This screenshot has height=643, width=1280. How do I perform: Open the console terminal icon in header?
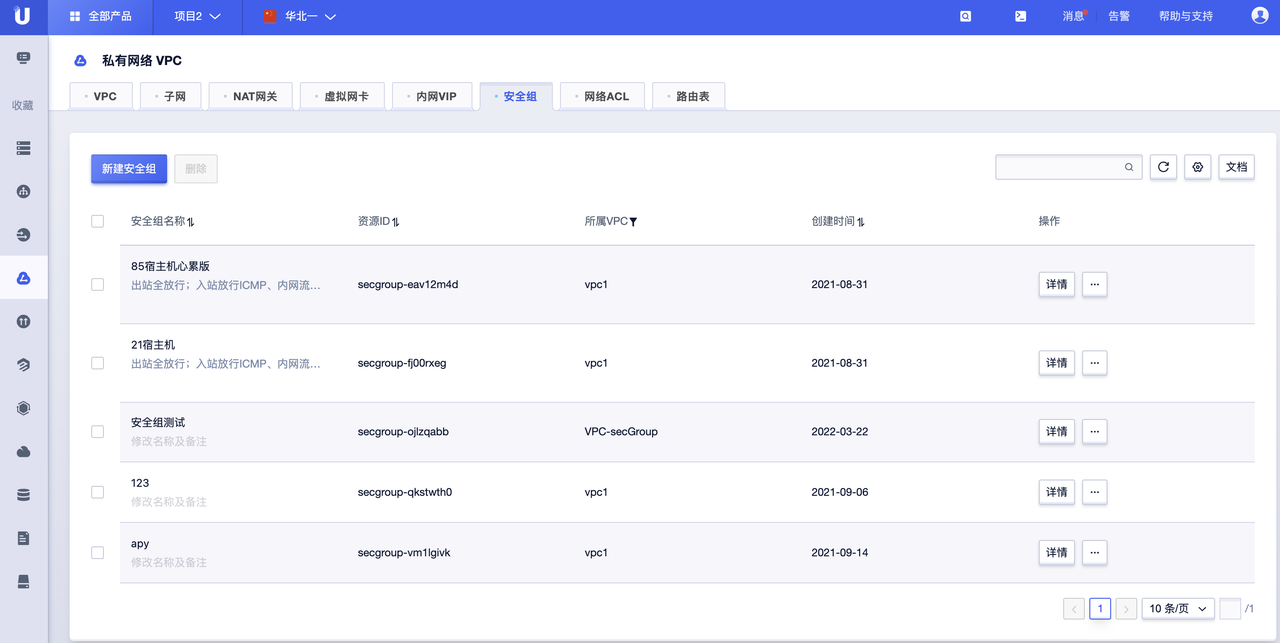[1019, 16]
